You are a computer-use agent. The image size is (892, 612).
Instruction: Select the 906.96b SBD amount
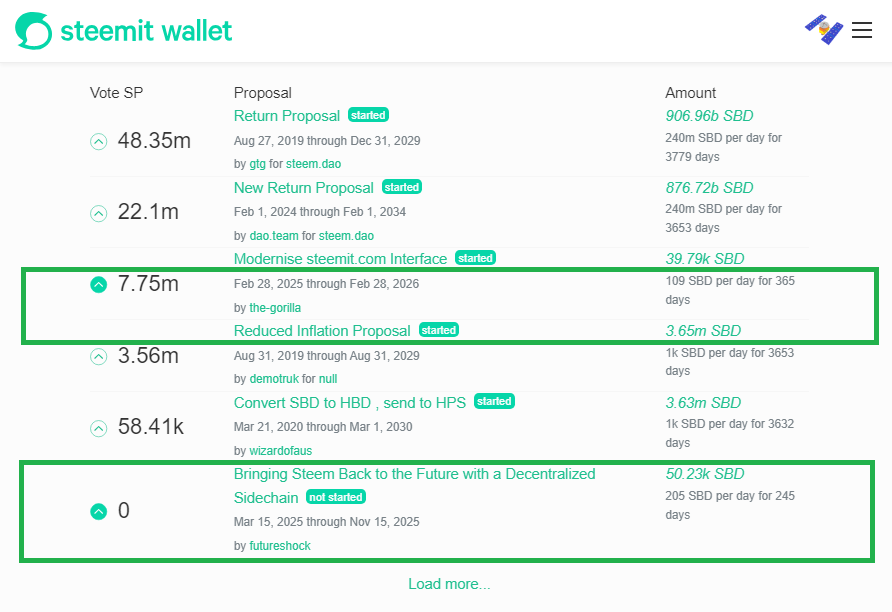[709, 116]
